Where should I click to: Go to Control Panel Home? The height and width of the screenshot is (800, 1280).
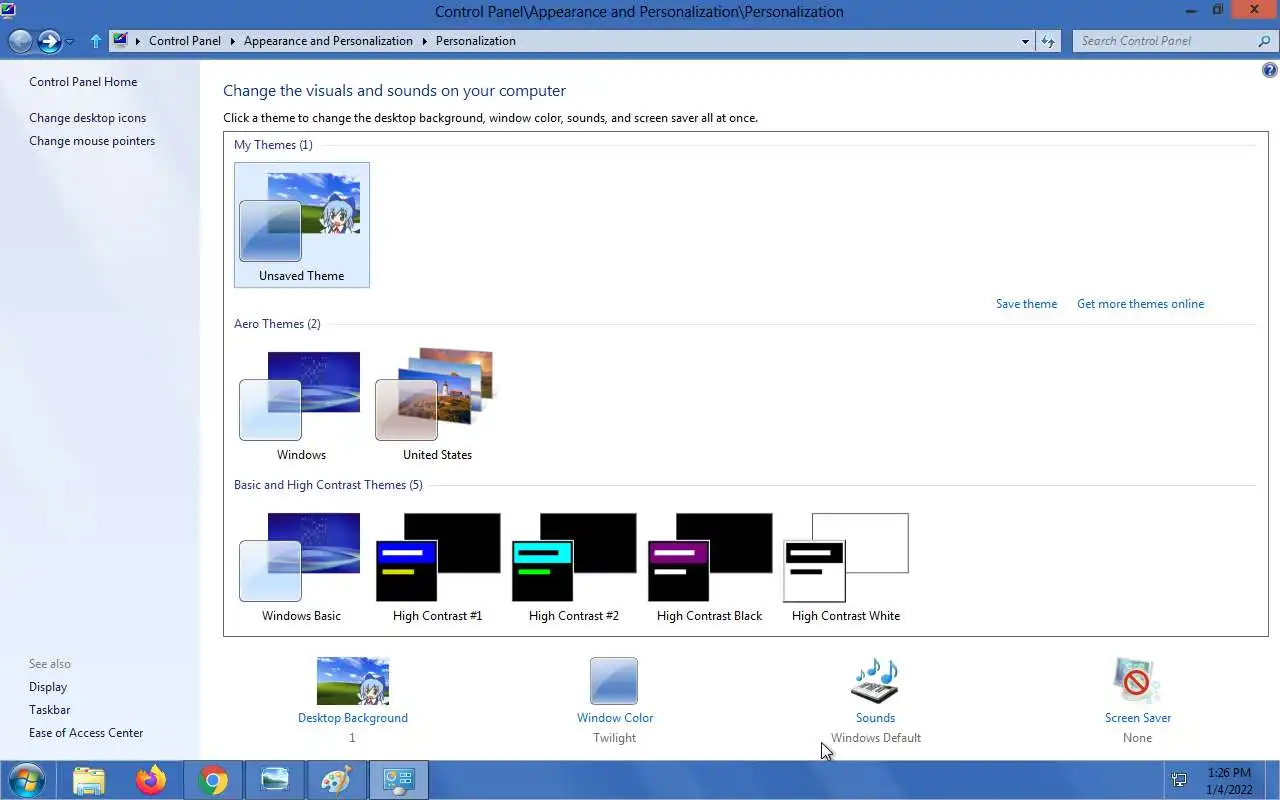pyautogui.click(x=83, y=82)
